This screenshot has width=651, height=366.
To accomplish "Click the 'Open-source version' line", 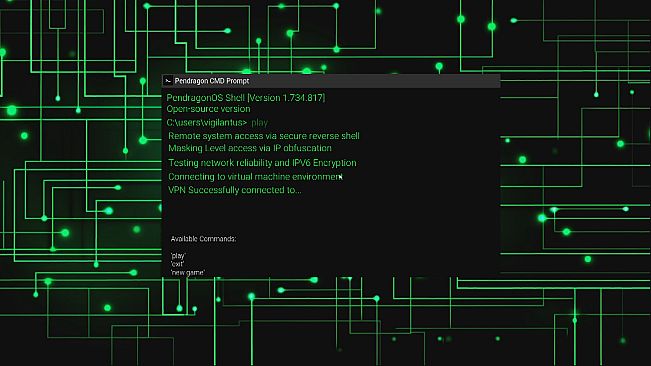I will click(x=208, y=109).
